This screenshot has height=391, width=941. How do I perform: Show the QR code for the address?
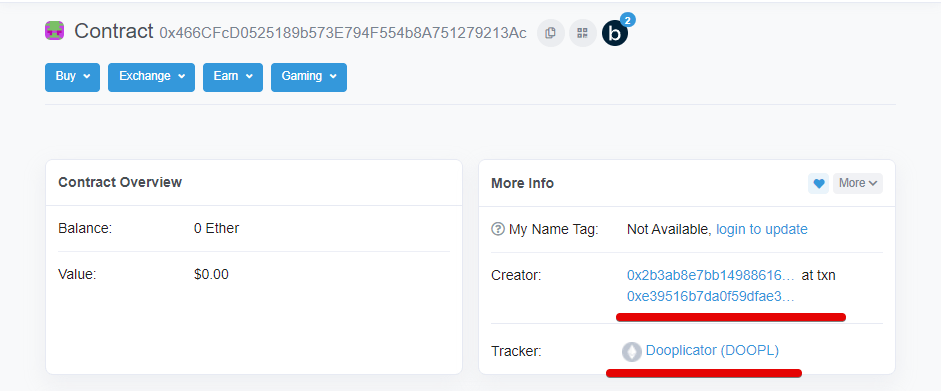click(x=582, y=33)
